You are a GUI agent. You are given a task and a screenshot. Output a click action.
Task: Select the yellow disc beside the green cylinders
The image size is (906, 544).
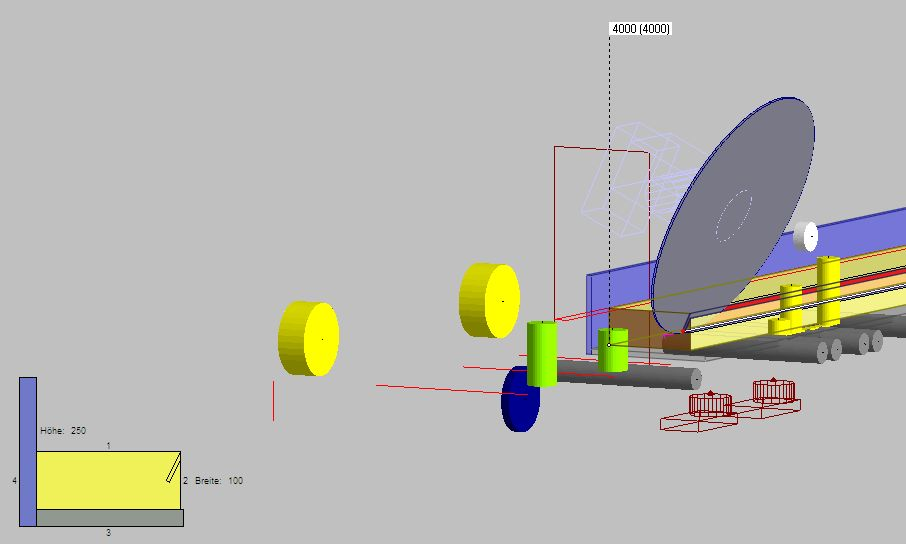tap(490, 300)
